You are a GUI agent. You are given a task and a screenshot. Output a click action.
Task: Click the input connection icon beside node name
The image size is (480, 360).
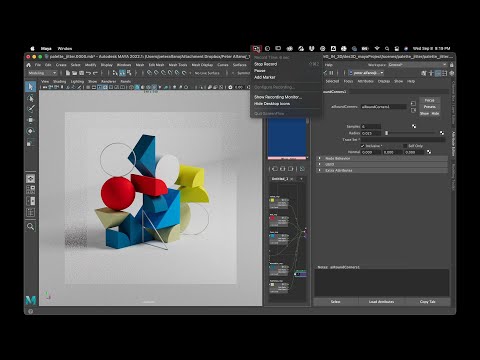pyautogui.click(x=413, y=104)
